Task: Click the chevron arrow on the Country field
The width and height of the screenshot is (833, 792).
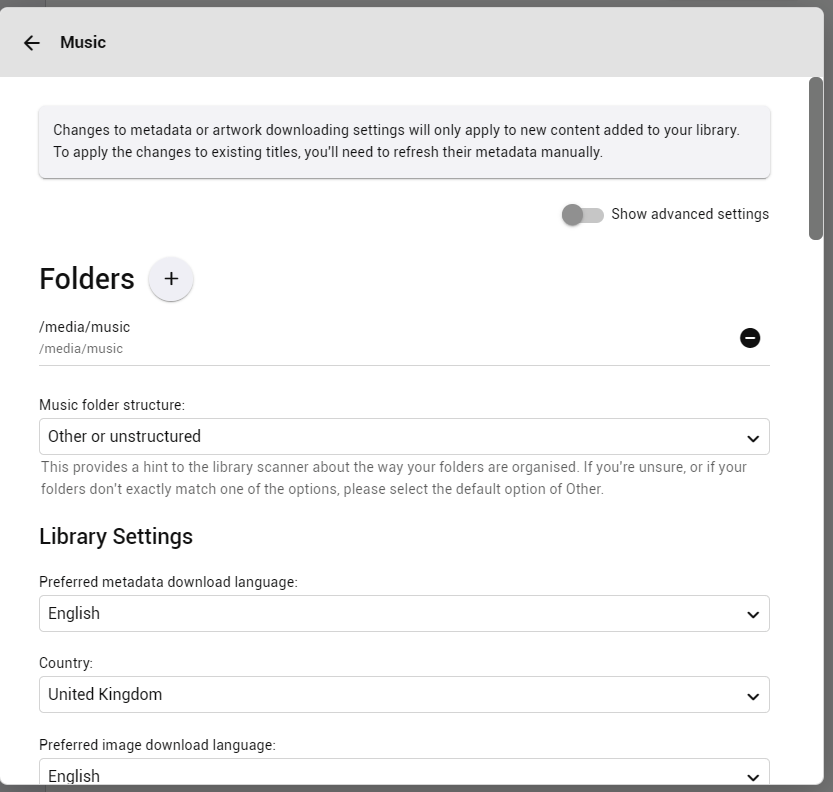Action: pos(753,696)
